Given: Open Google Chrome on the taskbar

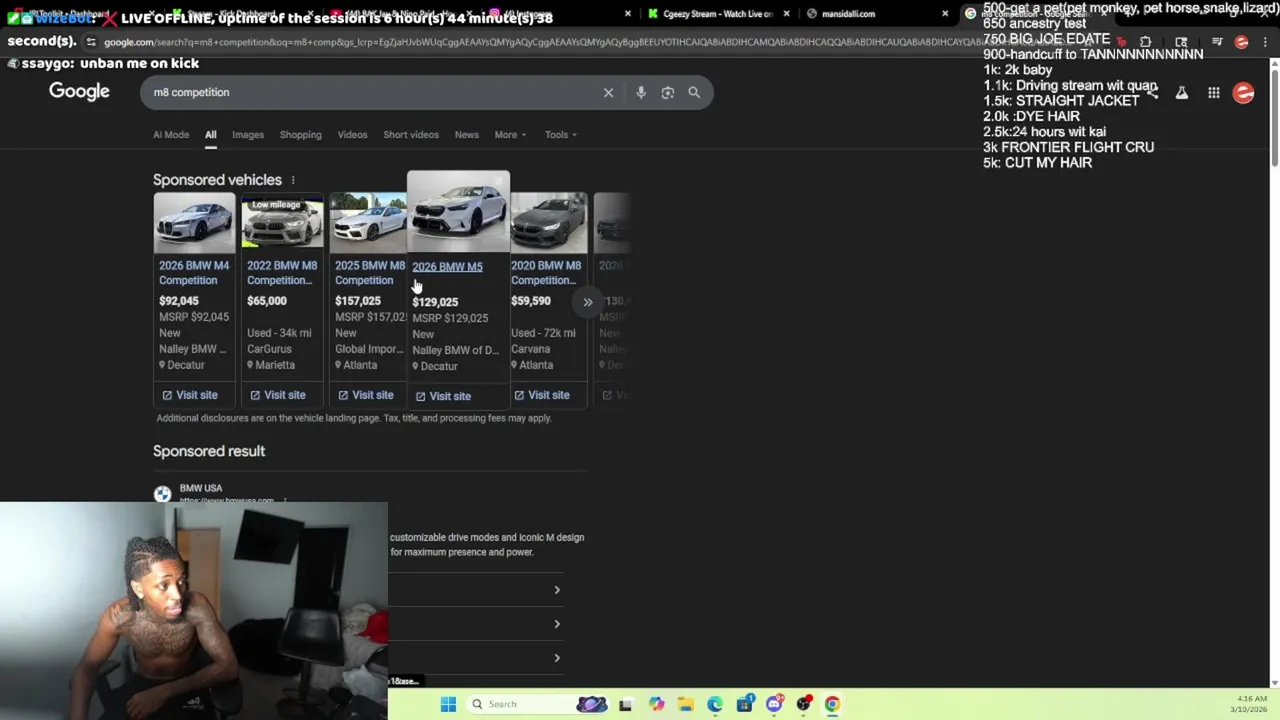Looking at the screenshot, I should [x=832, y=704].
